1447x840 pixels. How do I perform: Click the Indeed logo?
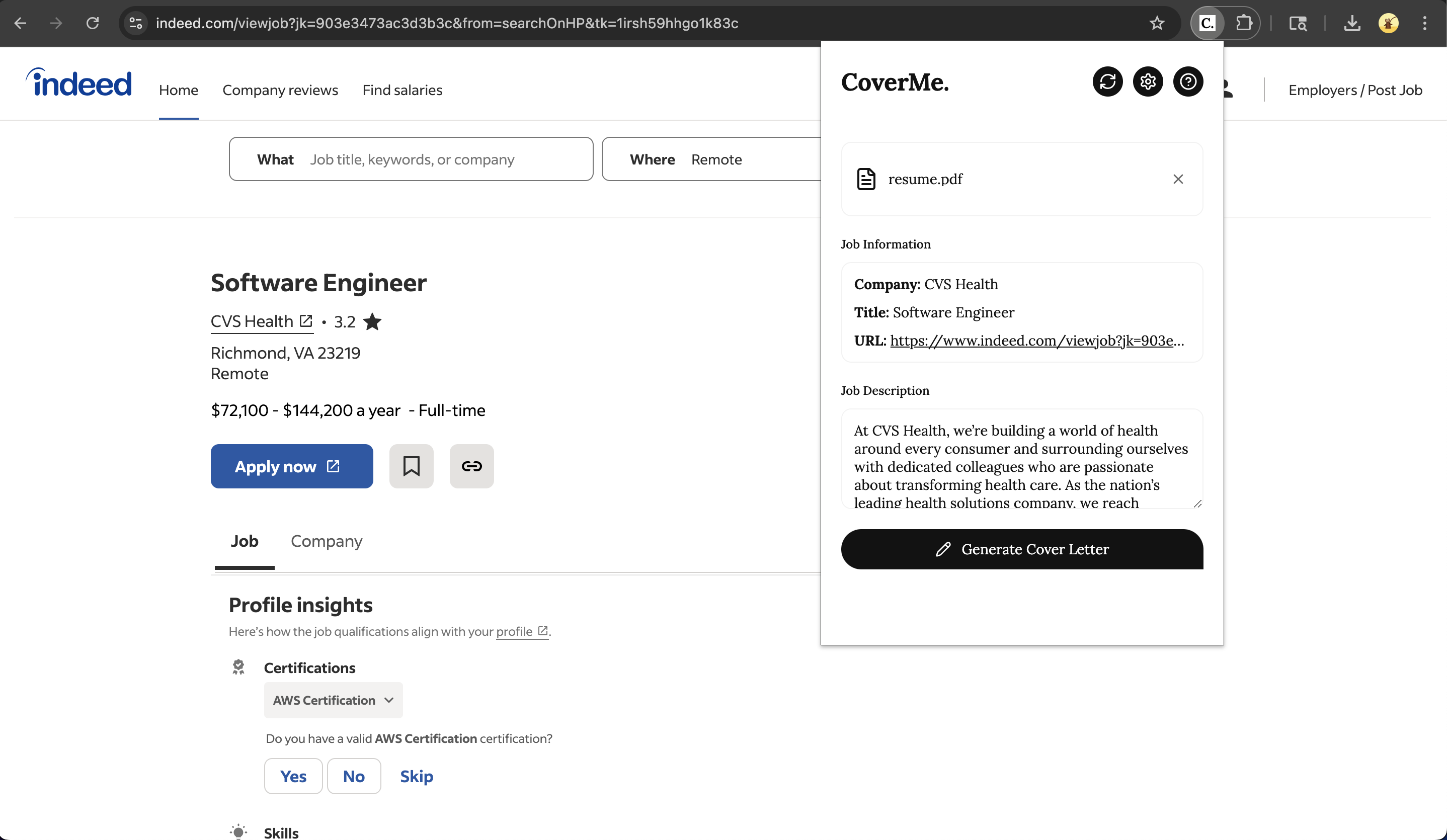pos(78,82)
